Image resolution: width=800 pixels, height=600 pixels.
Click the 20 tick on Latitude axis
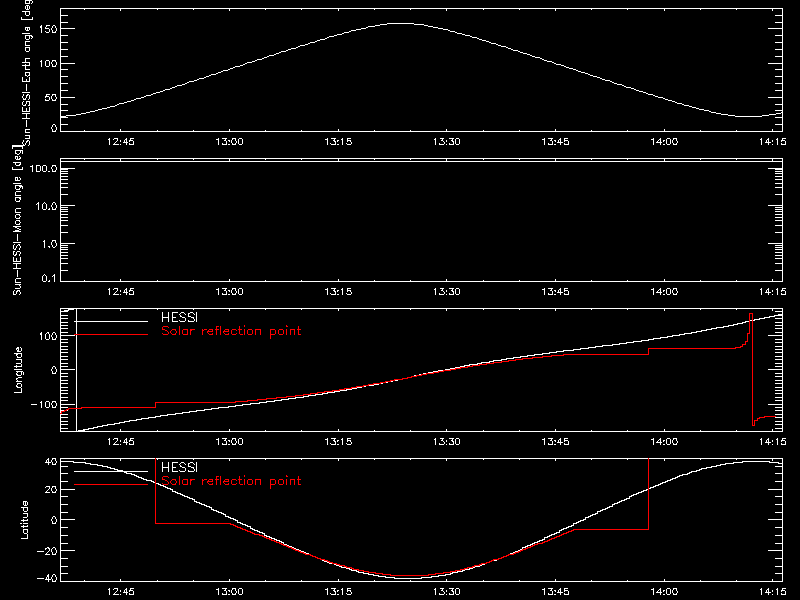click(x=51, y=490)
